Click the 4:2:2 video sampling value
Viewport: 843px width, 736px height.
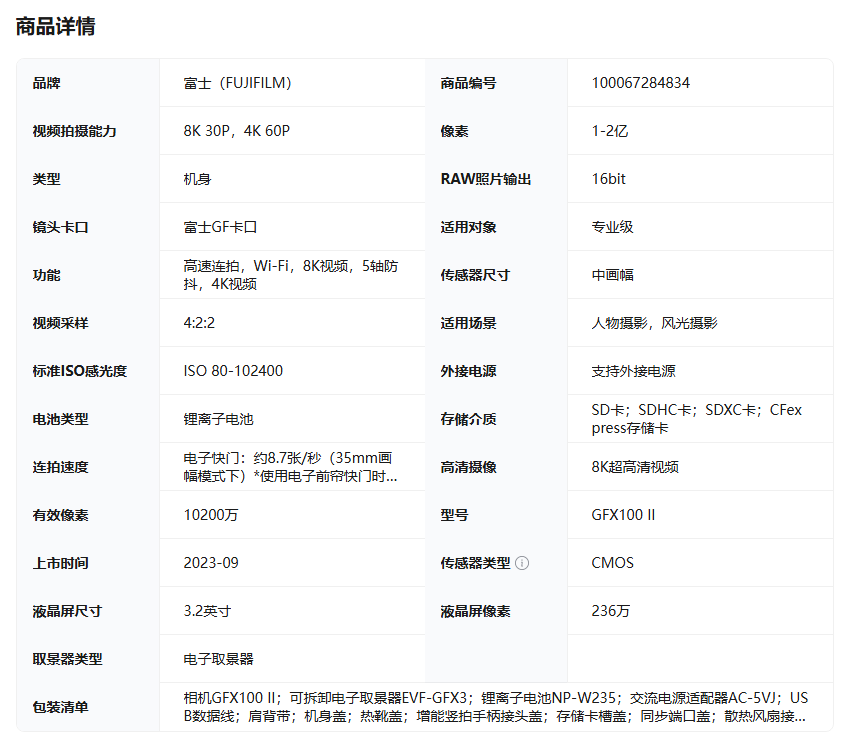(199, 323)
